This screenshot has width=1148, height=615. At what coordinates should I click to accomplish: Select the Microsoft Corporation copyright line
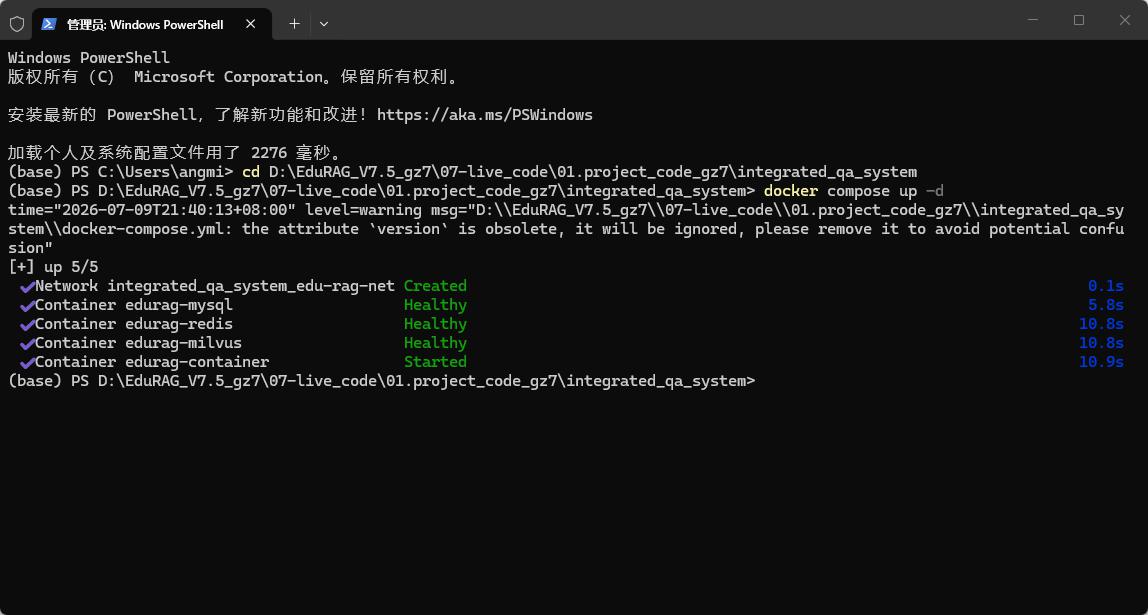[234, 77]
